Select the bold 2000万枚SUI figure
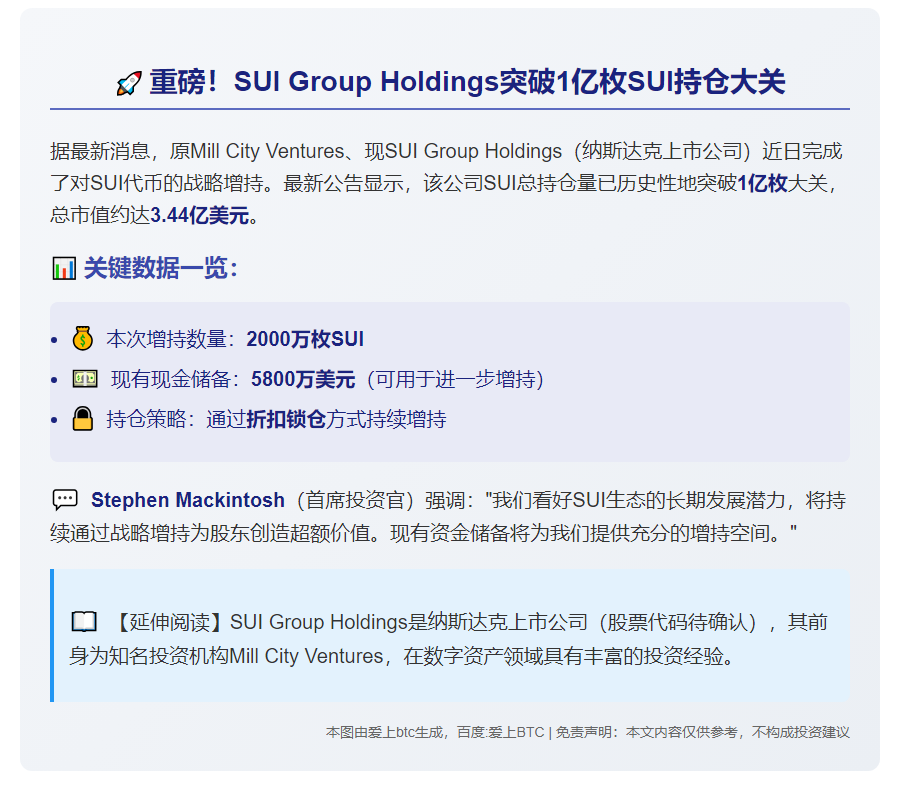This screenshot has width=900, height=802. coord(305,339)
